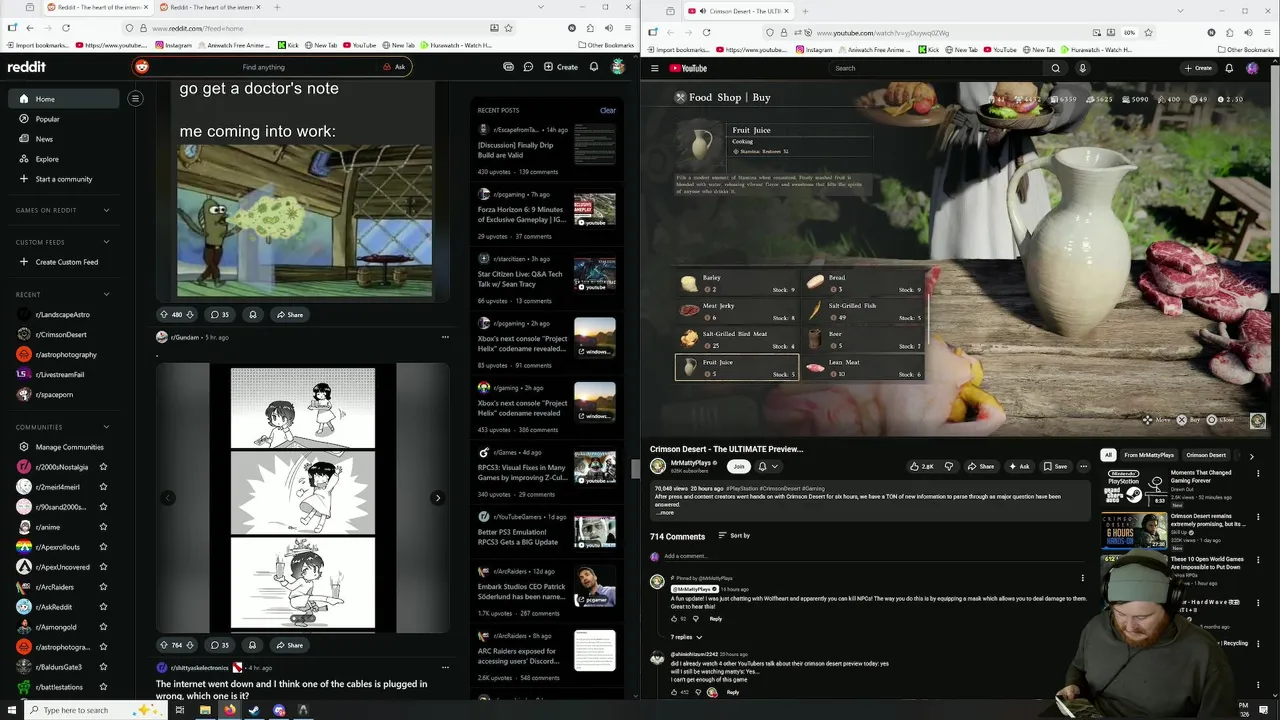Open Explore in Reddit sidebar
Screen dimensions: 1280x720
tap(64, 159)
